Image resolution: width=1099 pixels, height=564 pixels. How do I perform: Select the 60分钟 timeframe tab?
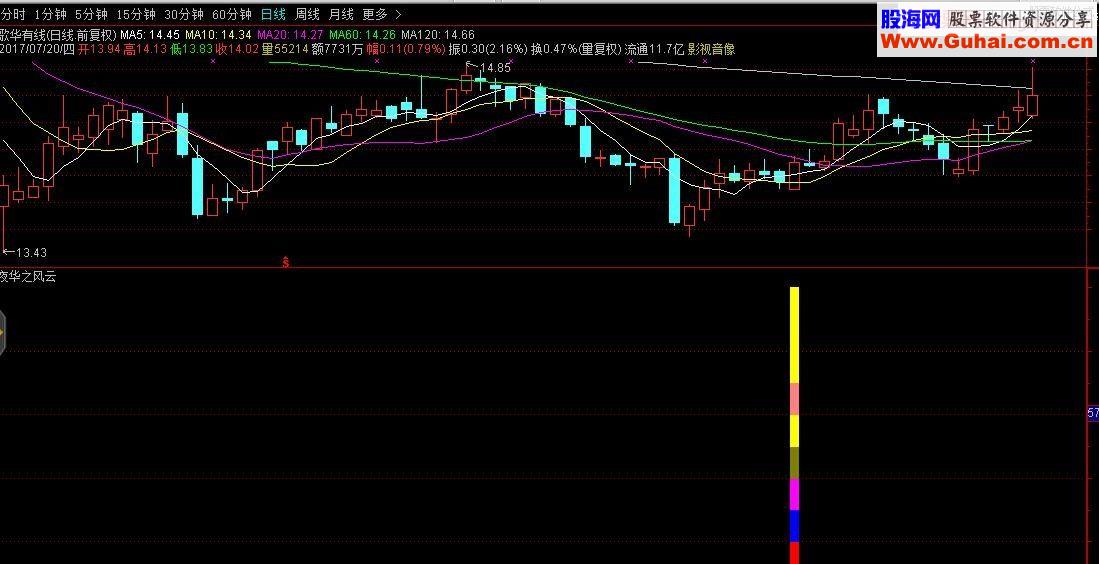click(231, 14)
